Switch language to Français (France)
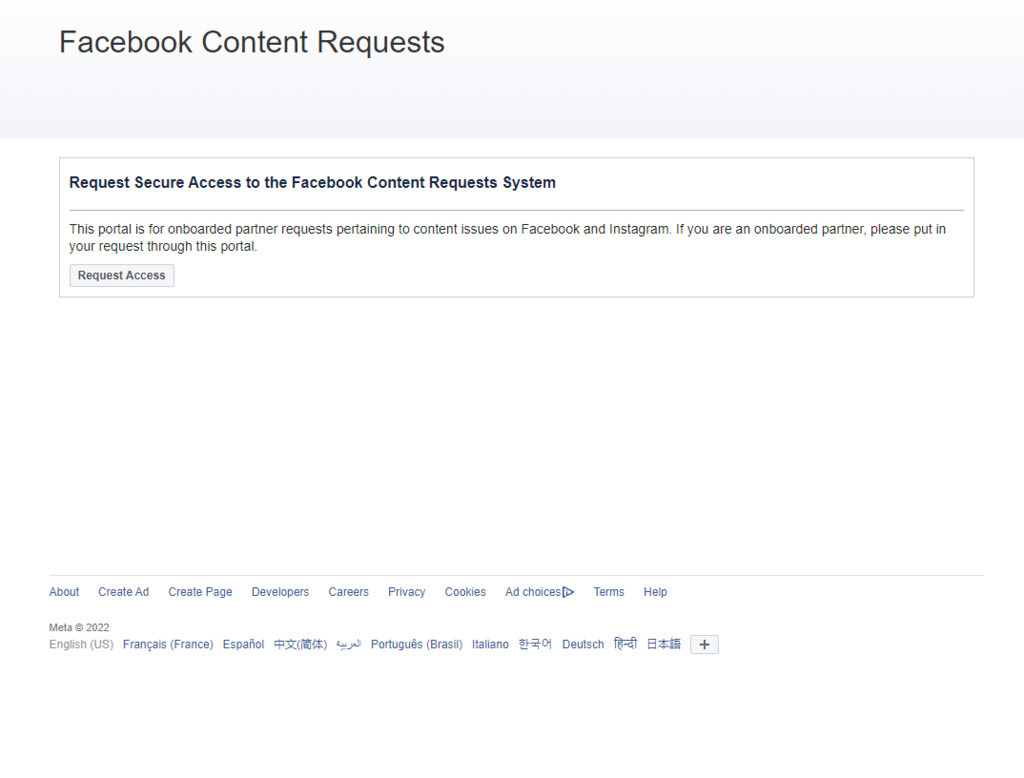The image size is (1024, 778). point(168,645)
